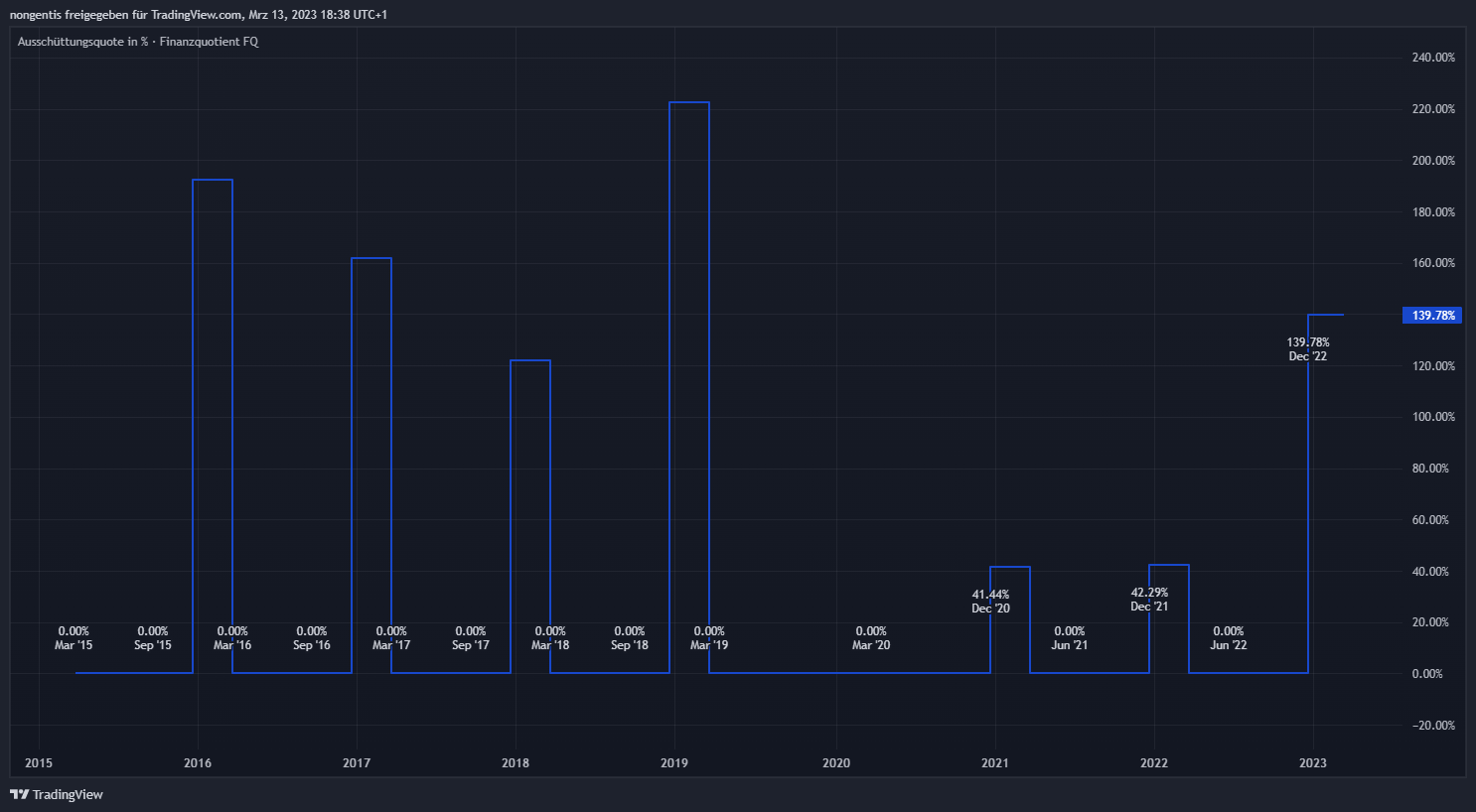Click the 0.00% Mar '15 data label
1476x812 pixels.
click(74, 638)
